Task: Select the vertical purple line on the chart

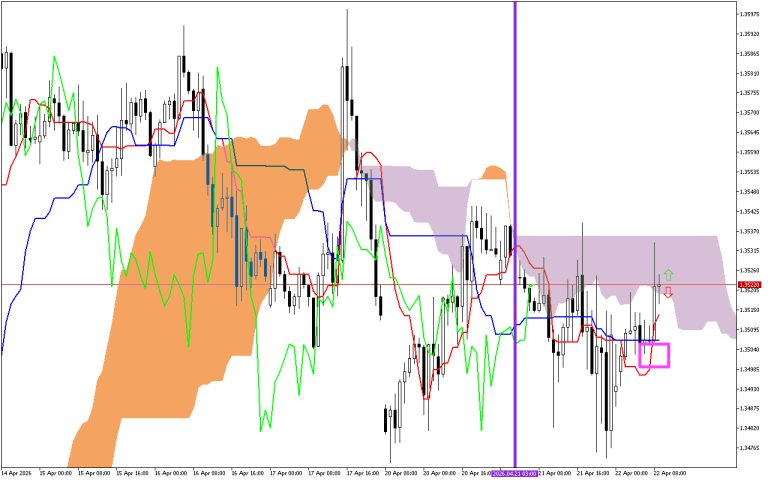Action: pos(515,234)
